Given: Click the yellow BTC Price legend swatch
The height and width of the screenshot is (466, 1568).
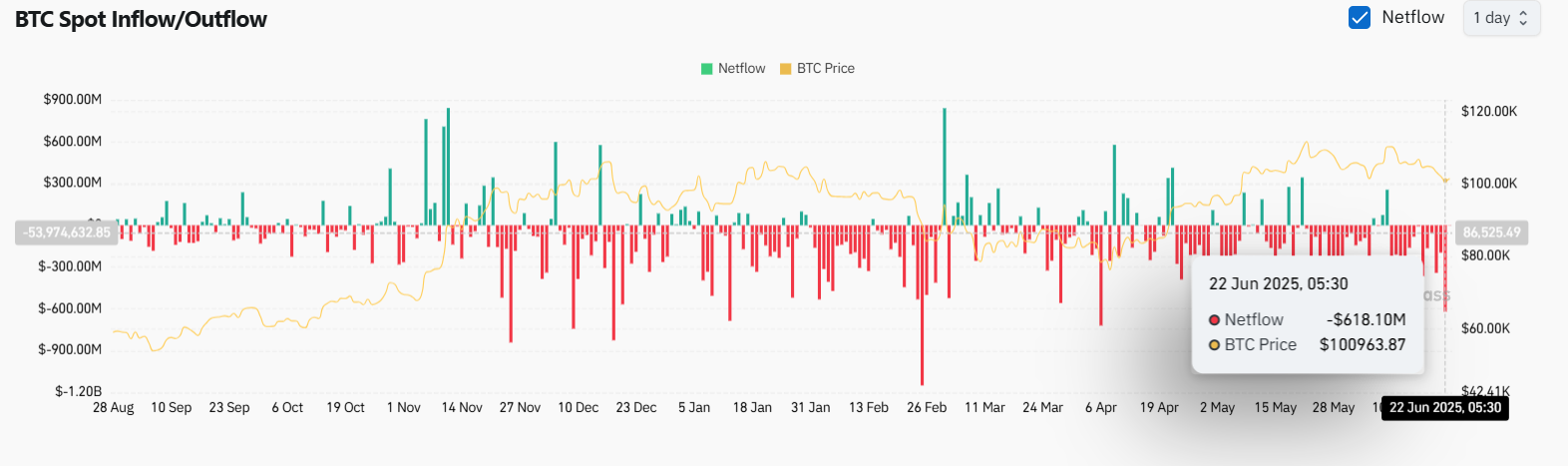Looking at the screenshot, I should (x=785, y=69).
